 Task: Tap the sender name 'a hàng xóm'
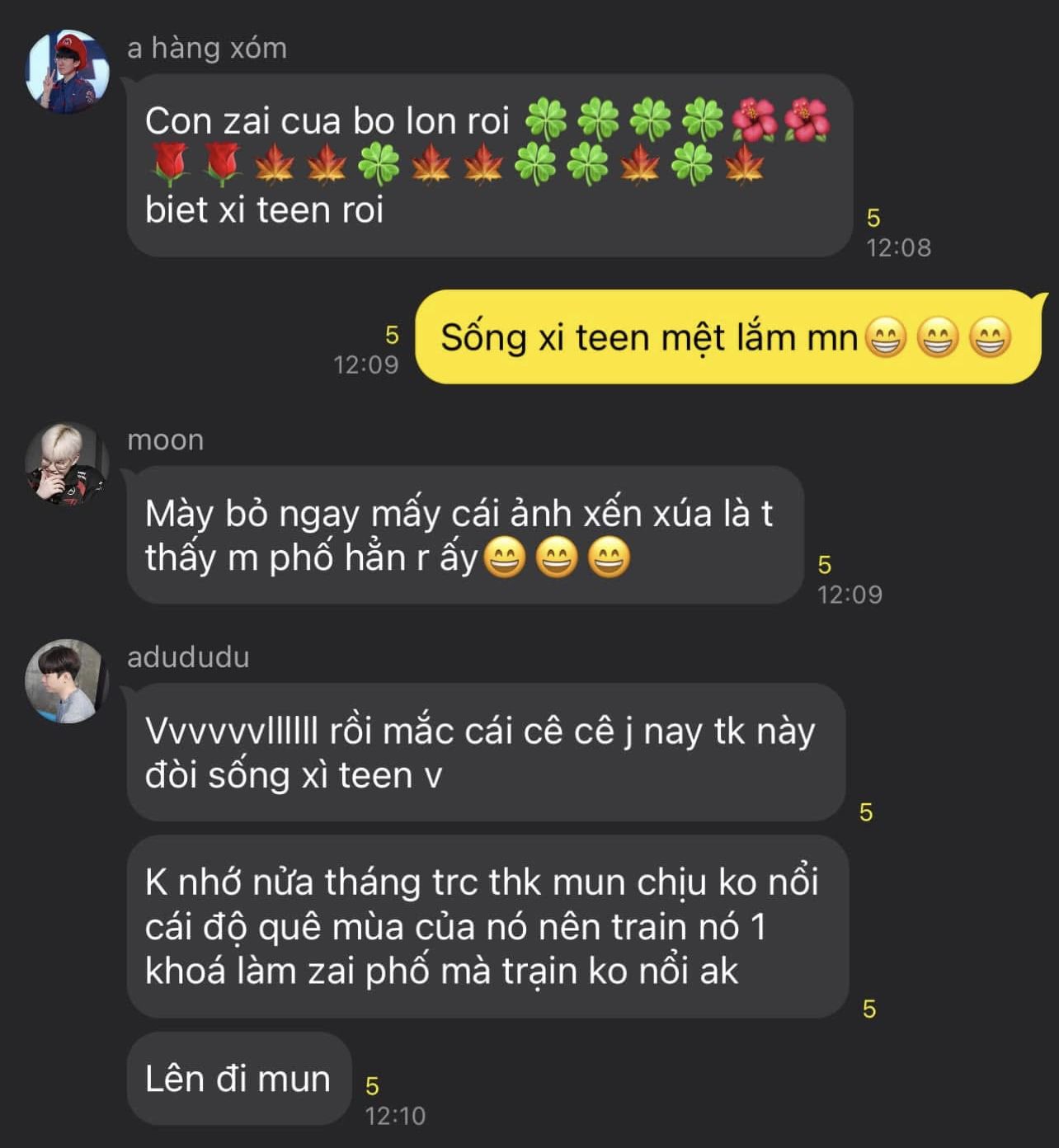pos(207,48)
